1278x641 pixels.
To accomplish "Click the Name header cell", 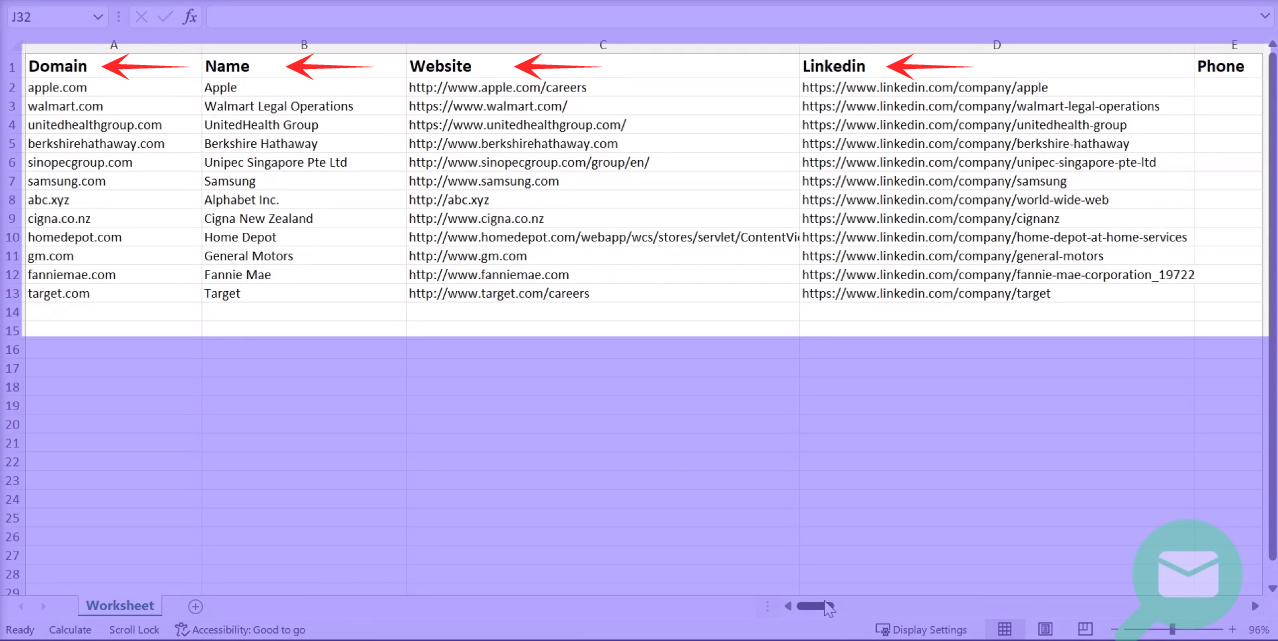I will 304,66.
